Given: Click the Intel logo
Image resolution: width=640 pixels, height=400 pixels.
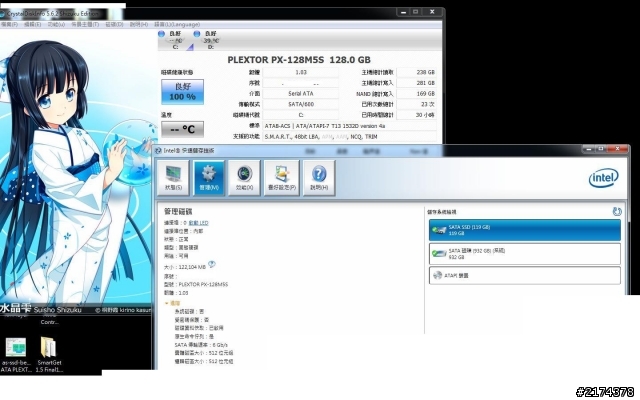Looking at the screenshot, I should [x=604, y=178].
